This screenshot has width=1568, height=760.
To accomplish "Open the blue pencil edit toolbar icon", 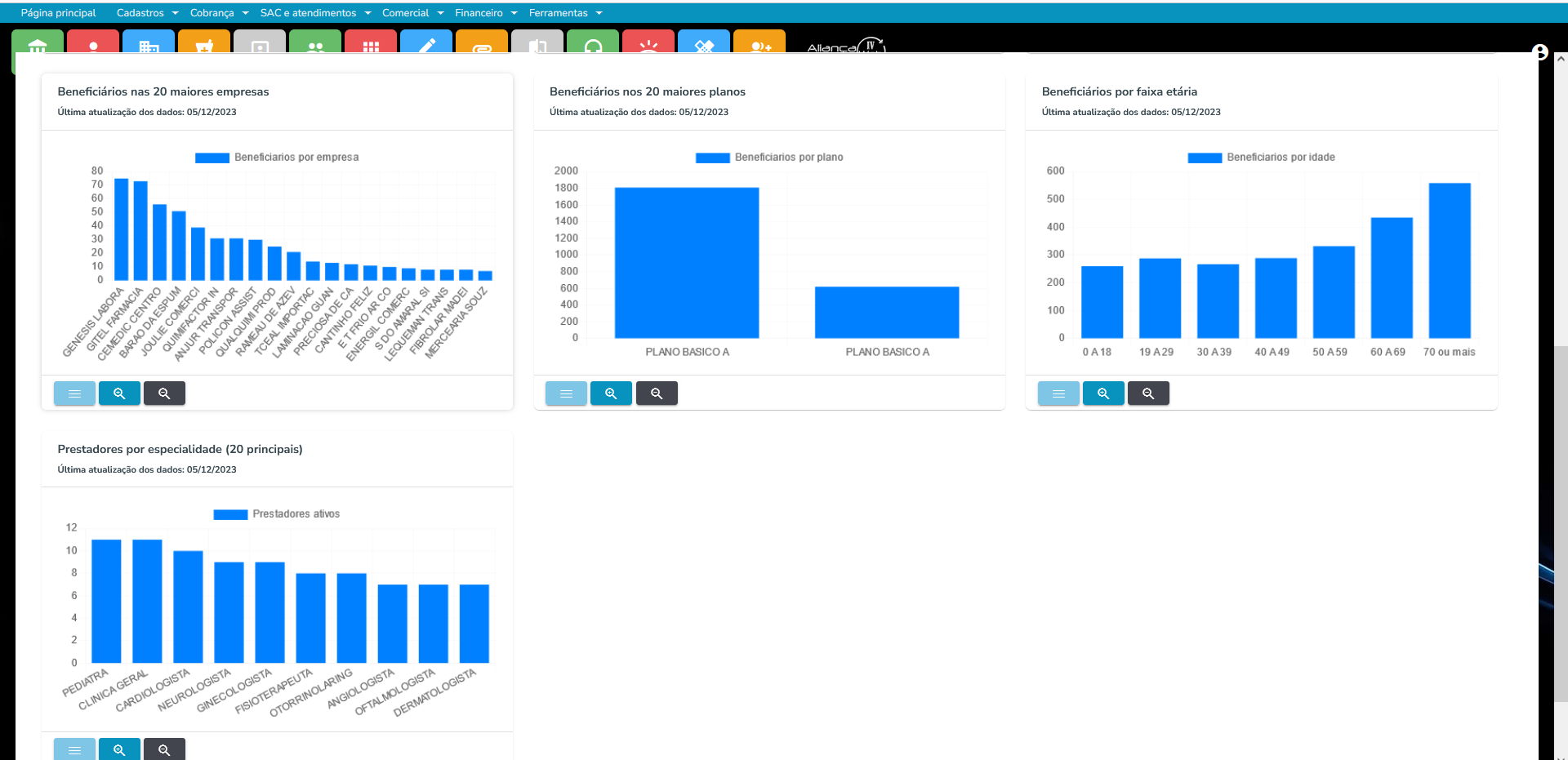I will pos(426,45).
